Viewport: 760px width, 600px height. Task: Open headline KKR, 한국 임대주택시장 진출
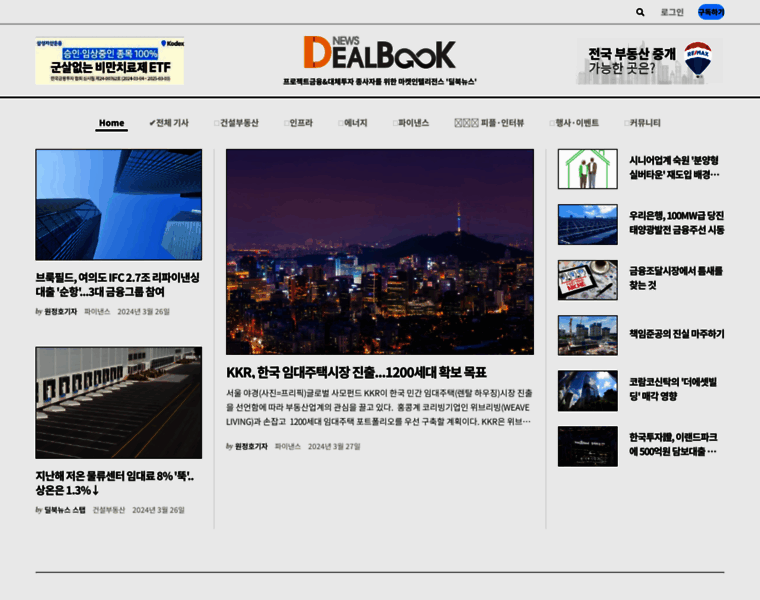click(x=356, y=372)
